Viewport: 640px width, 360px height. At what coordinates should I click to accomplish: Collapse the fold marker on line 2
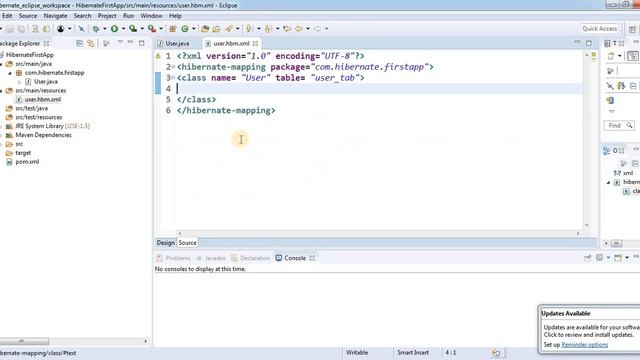[x=173, y=67]
